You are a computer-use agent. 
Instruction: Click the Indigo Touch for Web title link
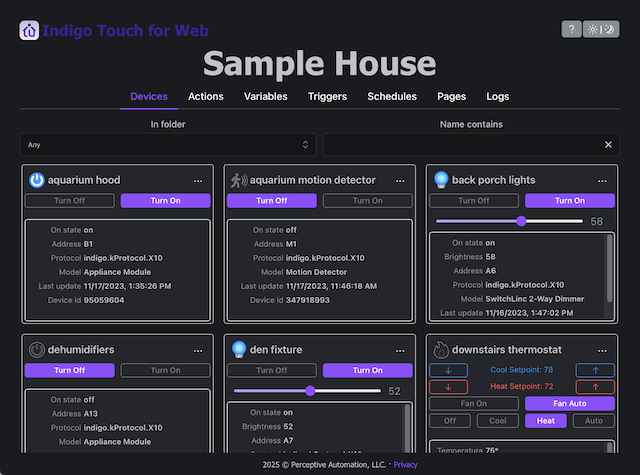(x=125, y=31)
